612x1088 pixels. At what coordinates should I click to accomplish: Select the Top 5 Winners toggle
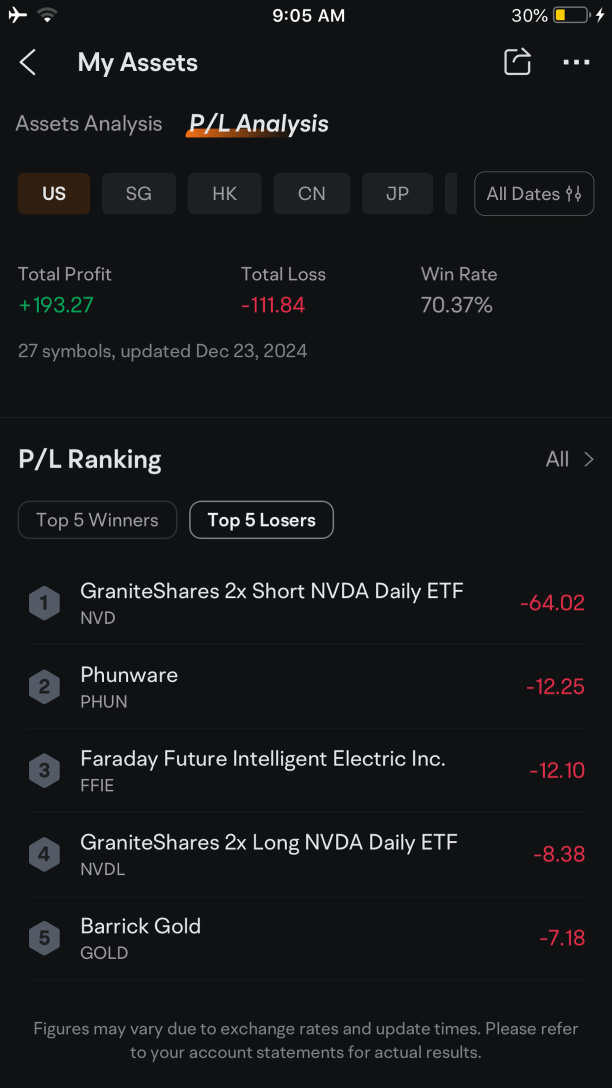point(97,520)
